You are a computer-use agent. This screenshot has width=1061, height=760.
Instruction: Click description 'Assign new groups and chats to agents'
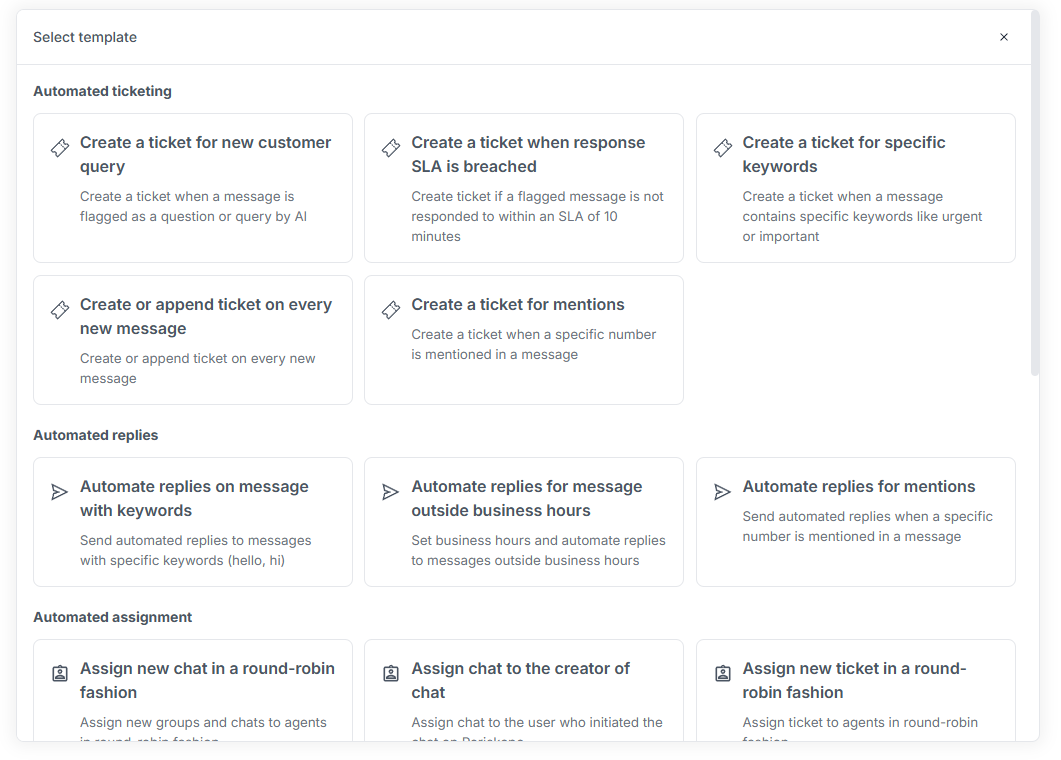203,722
